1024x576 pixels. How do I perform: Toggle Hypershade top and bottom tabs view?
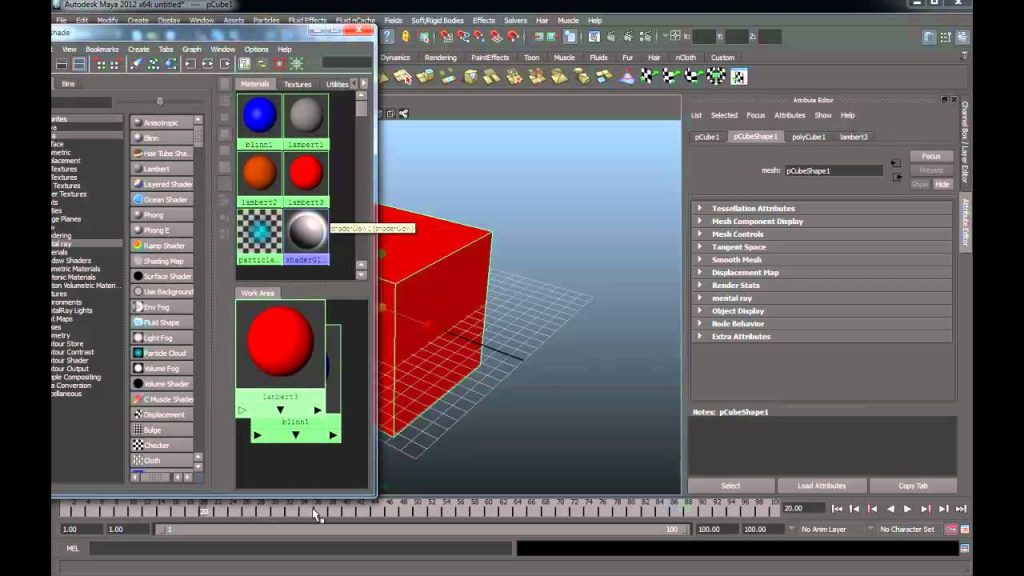pyautogui.click(x=79, y=64)
